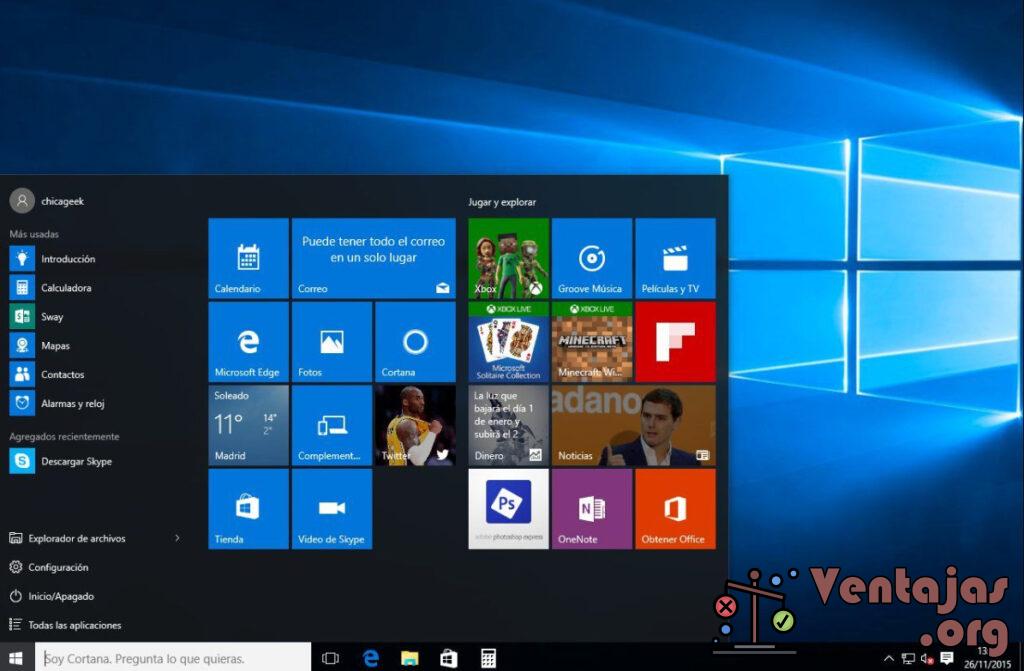Expand Todas las aplicaciones
Viewport: 1024px width, 671px height.
(x=65, y=625)
